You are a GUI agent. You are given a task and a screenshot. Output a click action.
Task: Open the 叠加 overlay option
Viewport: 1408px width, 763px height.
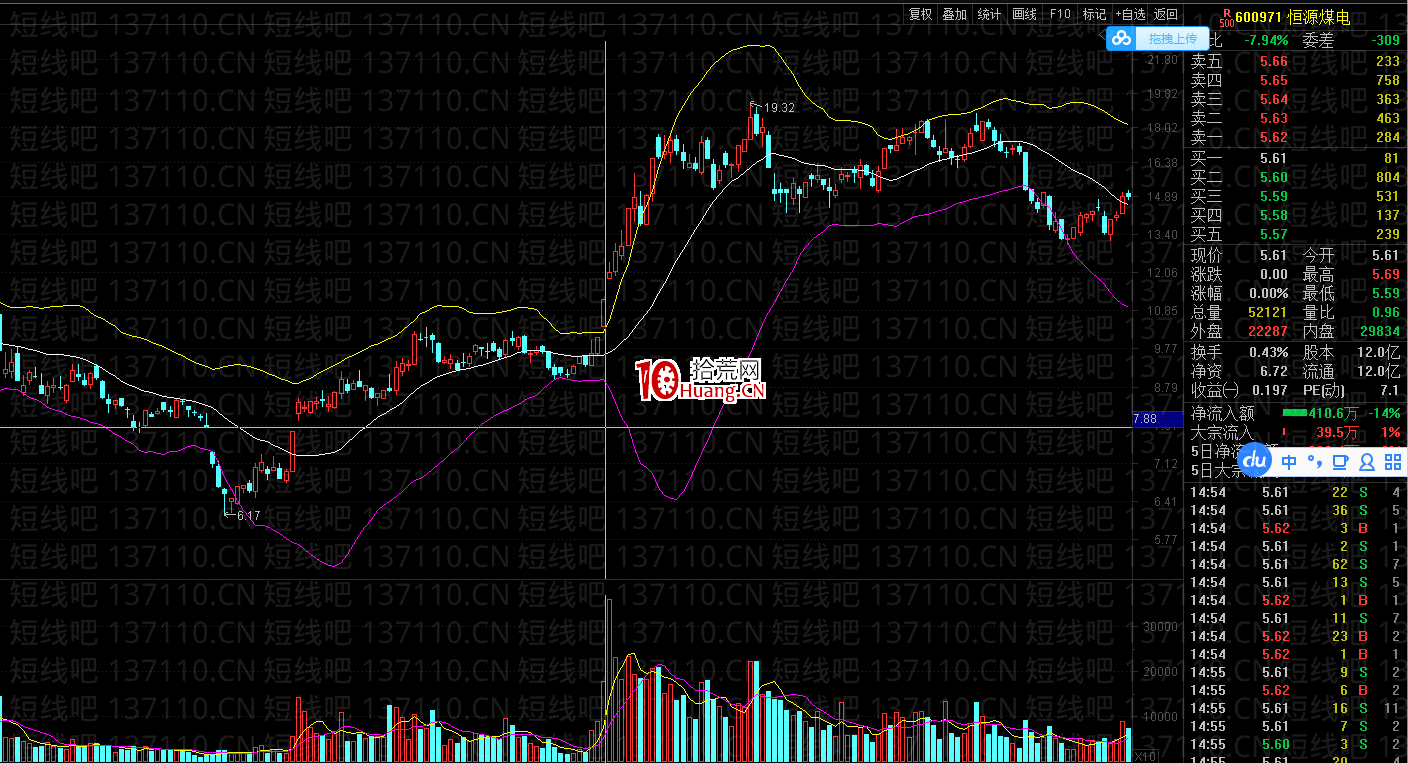click(955, 14)
